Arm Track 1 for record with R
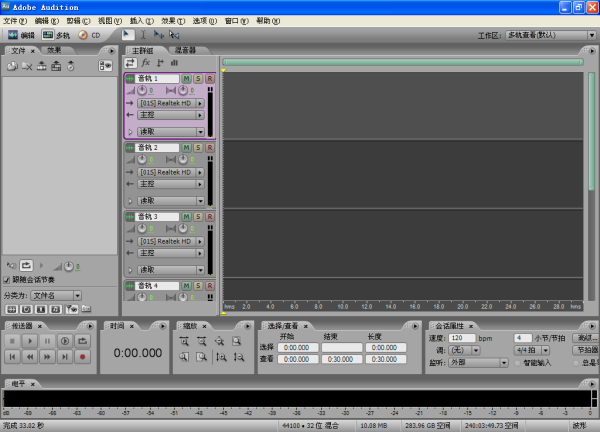 [210, 78]
